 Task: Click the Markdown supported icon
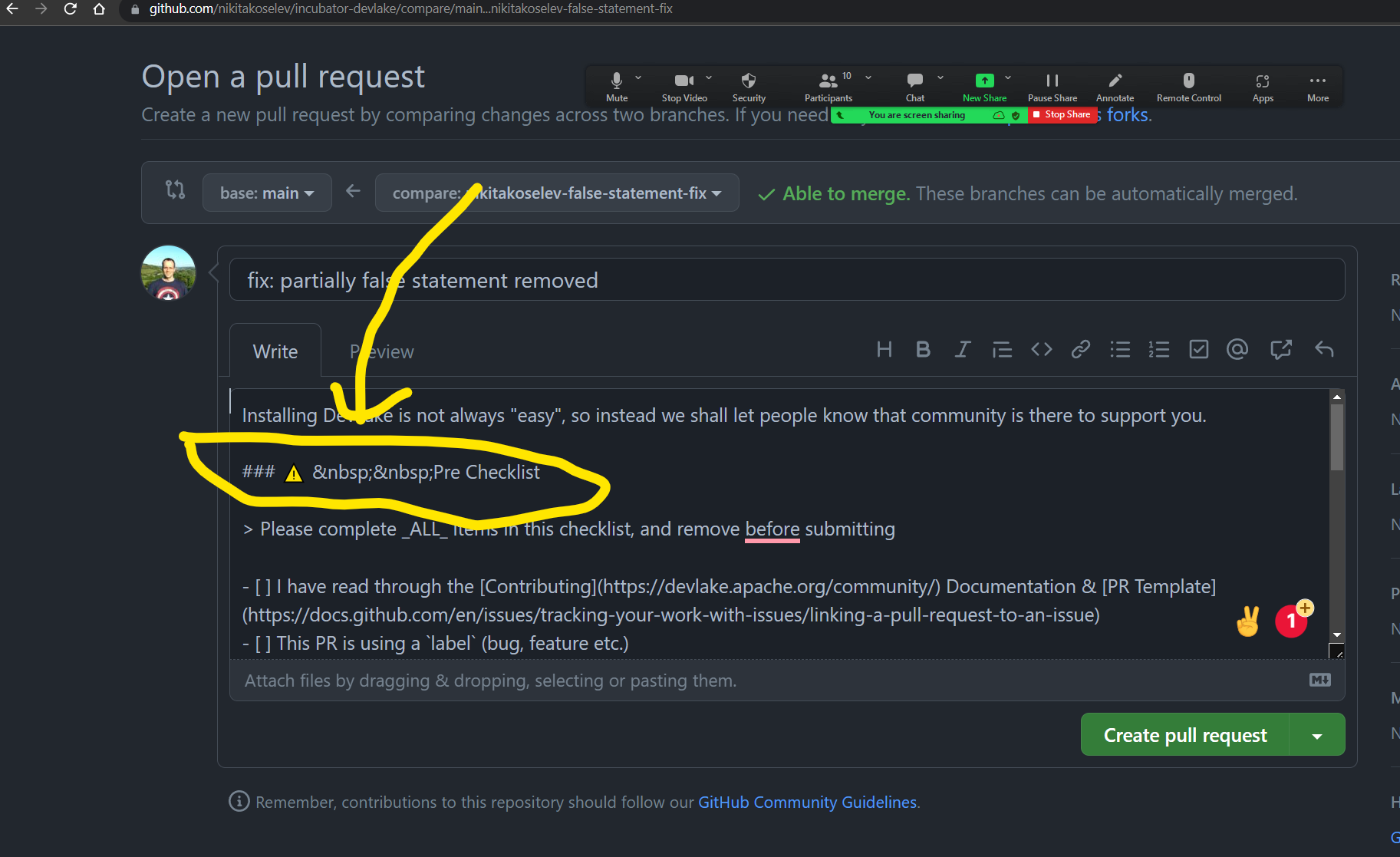(1320, 680)
